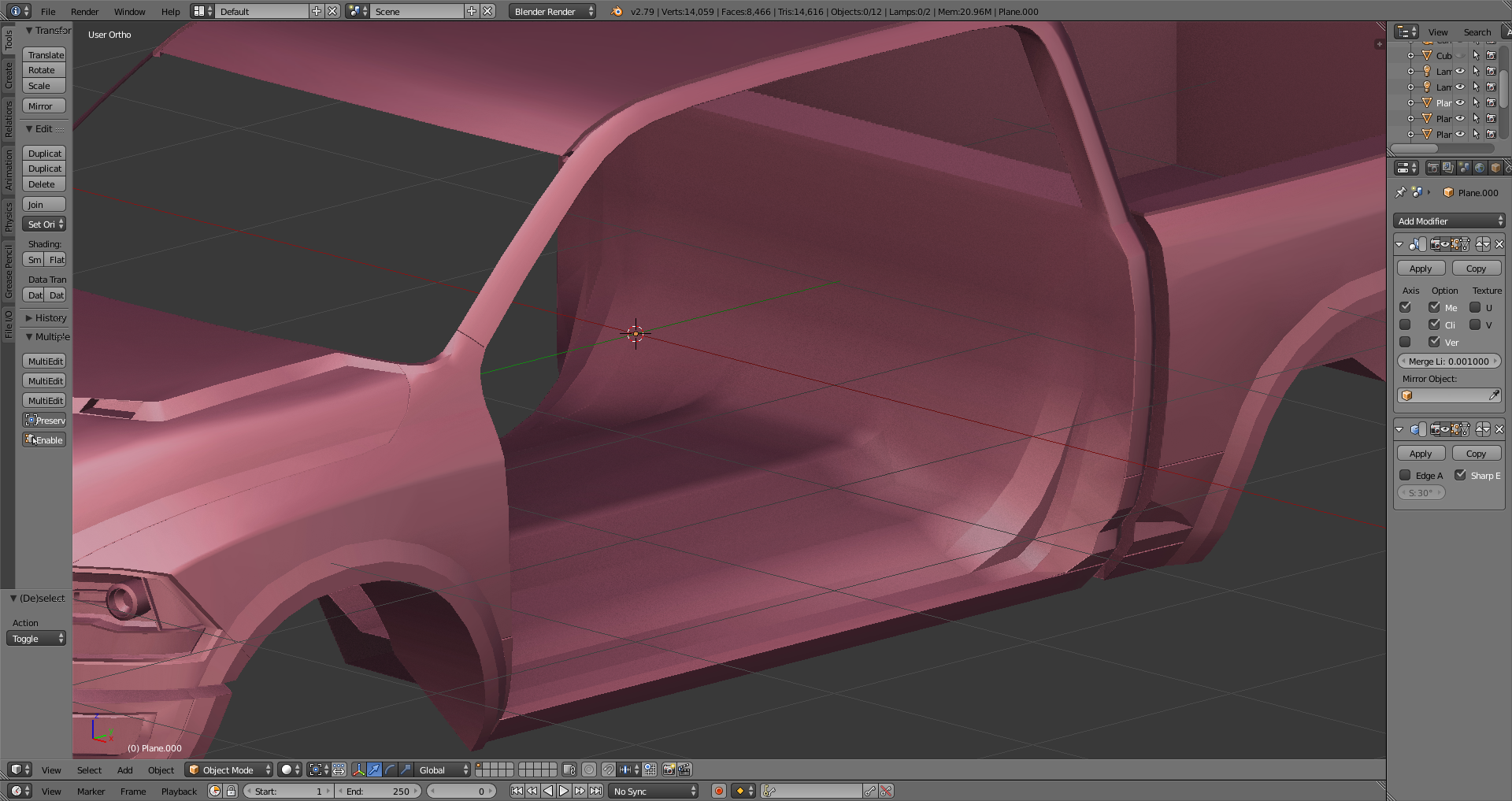The image size is (1512, 801).
Task: Click the OpenGL render image camera icon
Action: [669, 769]
